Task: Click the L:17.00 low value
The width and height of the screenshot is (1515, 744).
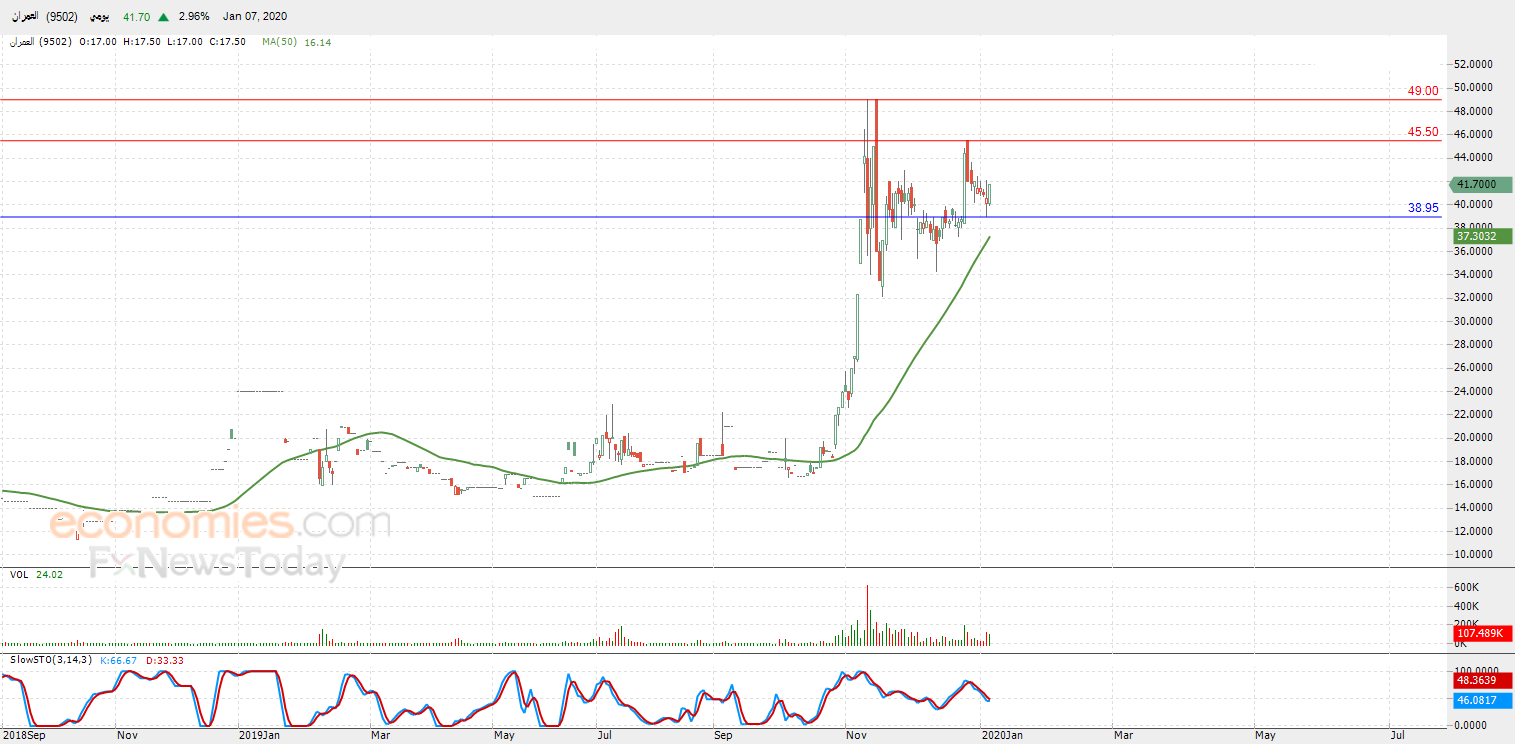Action: coord(186,42)
